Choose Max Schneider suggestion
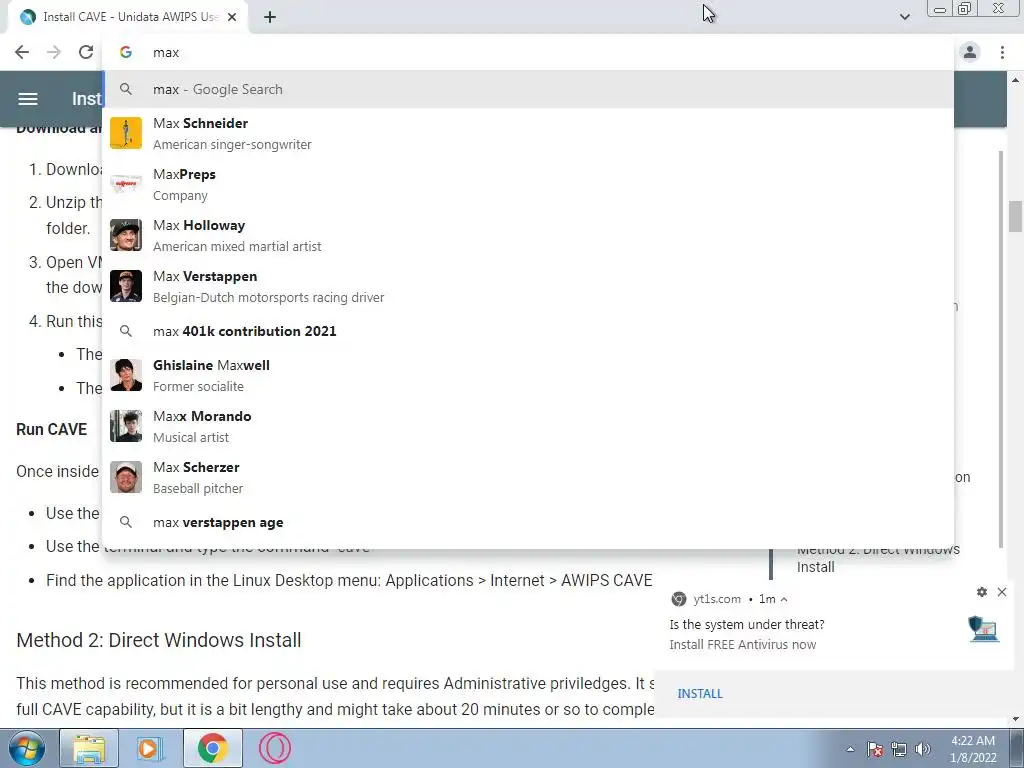Viewport: 1024px width, 768px height. [528, 133]
